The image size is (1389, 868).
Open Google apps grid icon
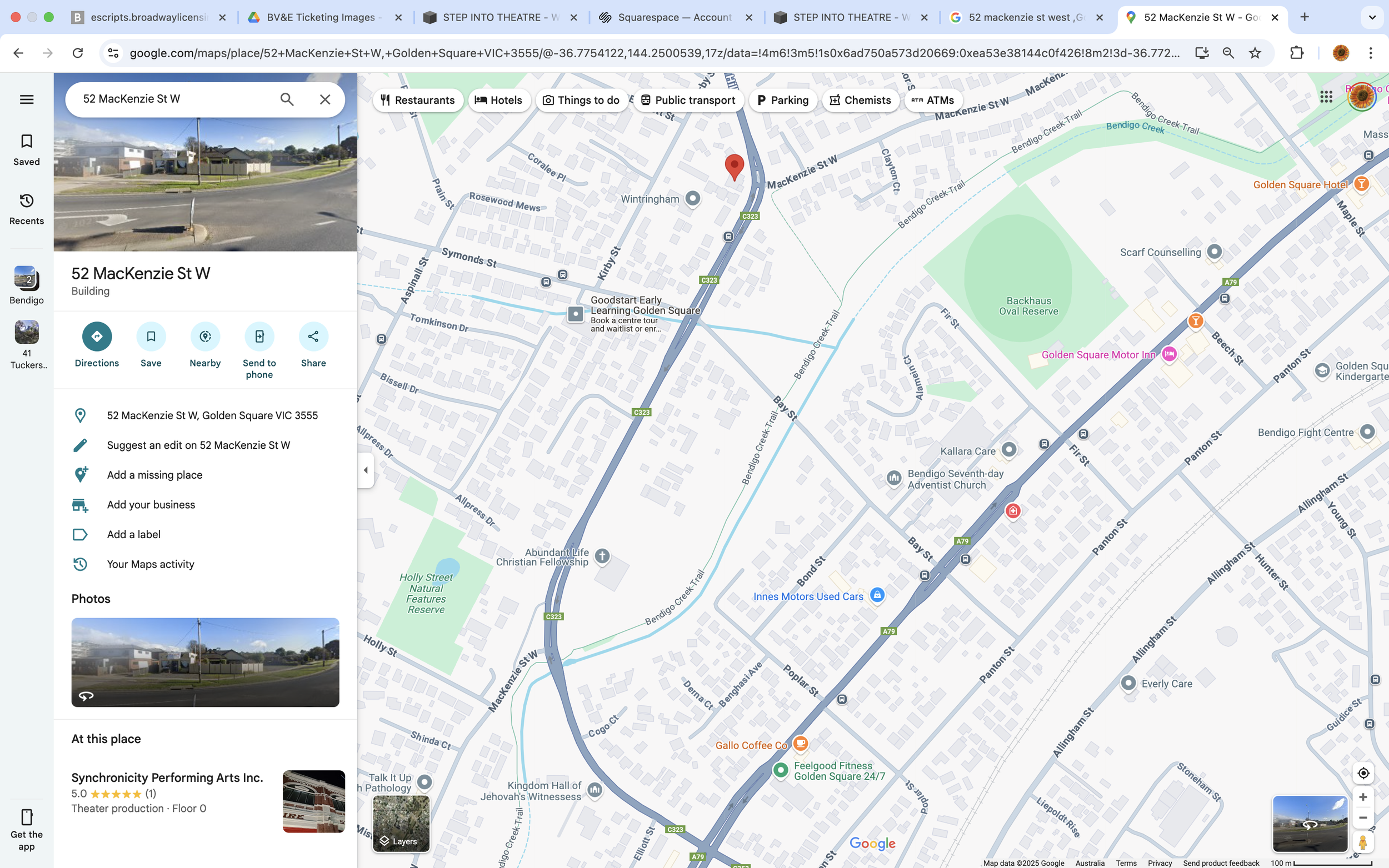[x=1326, y=97]
